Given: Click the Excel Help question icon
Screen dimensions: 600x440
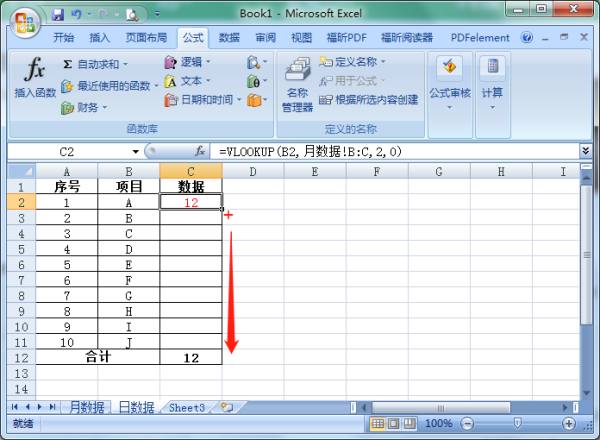Looking at the screenshot, I should click(x=527, y=37).
